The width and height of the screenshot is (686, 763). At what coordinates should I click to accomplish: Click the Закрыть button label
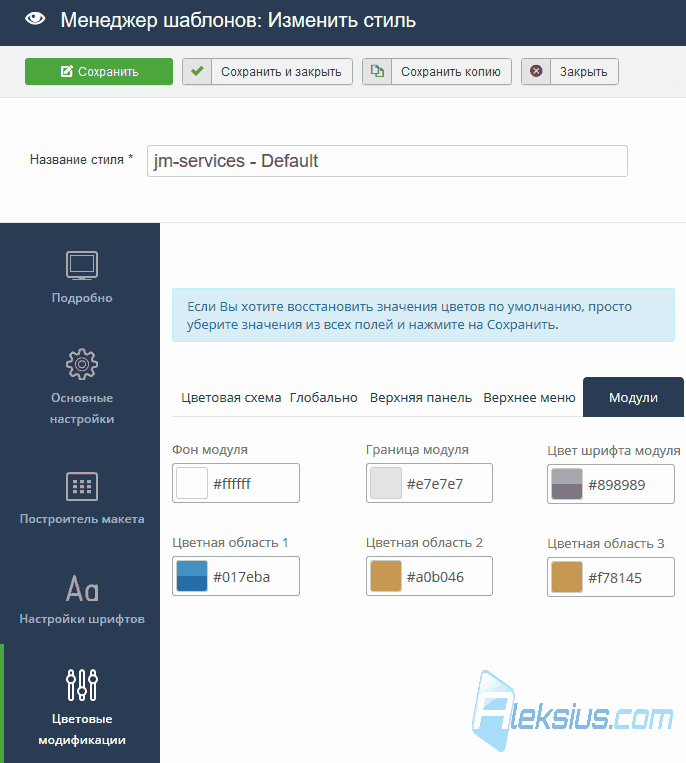(x=583, y=72)
